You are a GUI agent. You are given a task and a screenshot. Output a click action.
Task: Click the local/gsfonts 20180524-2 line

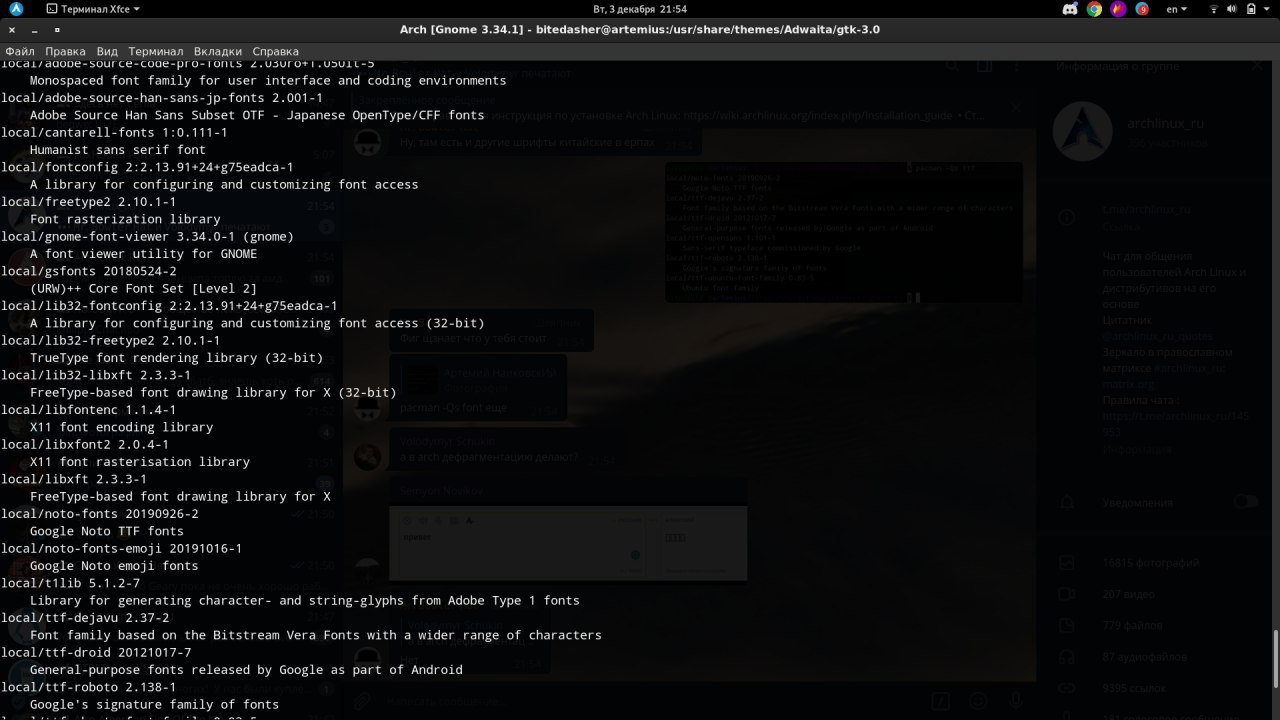click(x=88, y=271)
